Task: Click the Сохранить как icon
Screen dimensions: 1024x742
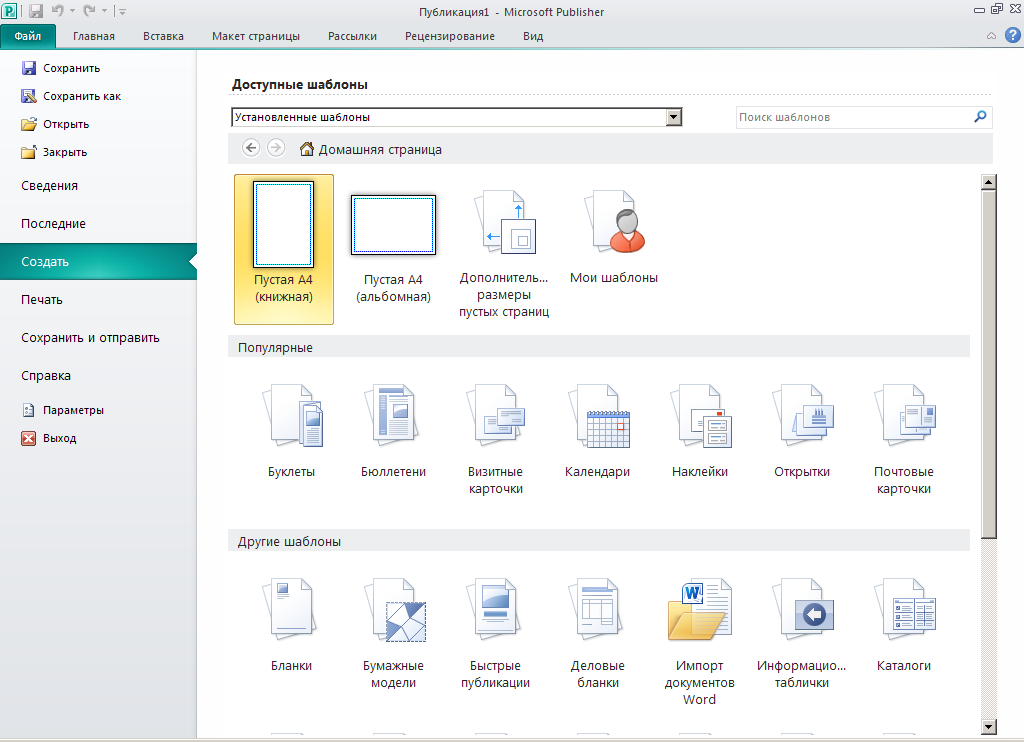Action: 29,96
